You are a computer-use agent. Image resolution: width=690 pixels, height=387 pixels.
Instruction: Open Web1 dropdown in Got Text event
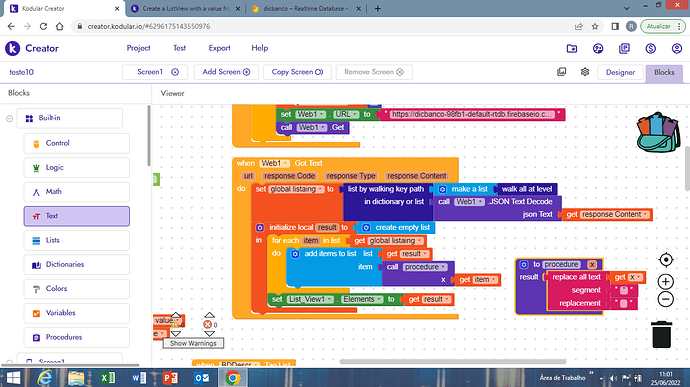[x=275, y=163]
